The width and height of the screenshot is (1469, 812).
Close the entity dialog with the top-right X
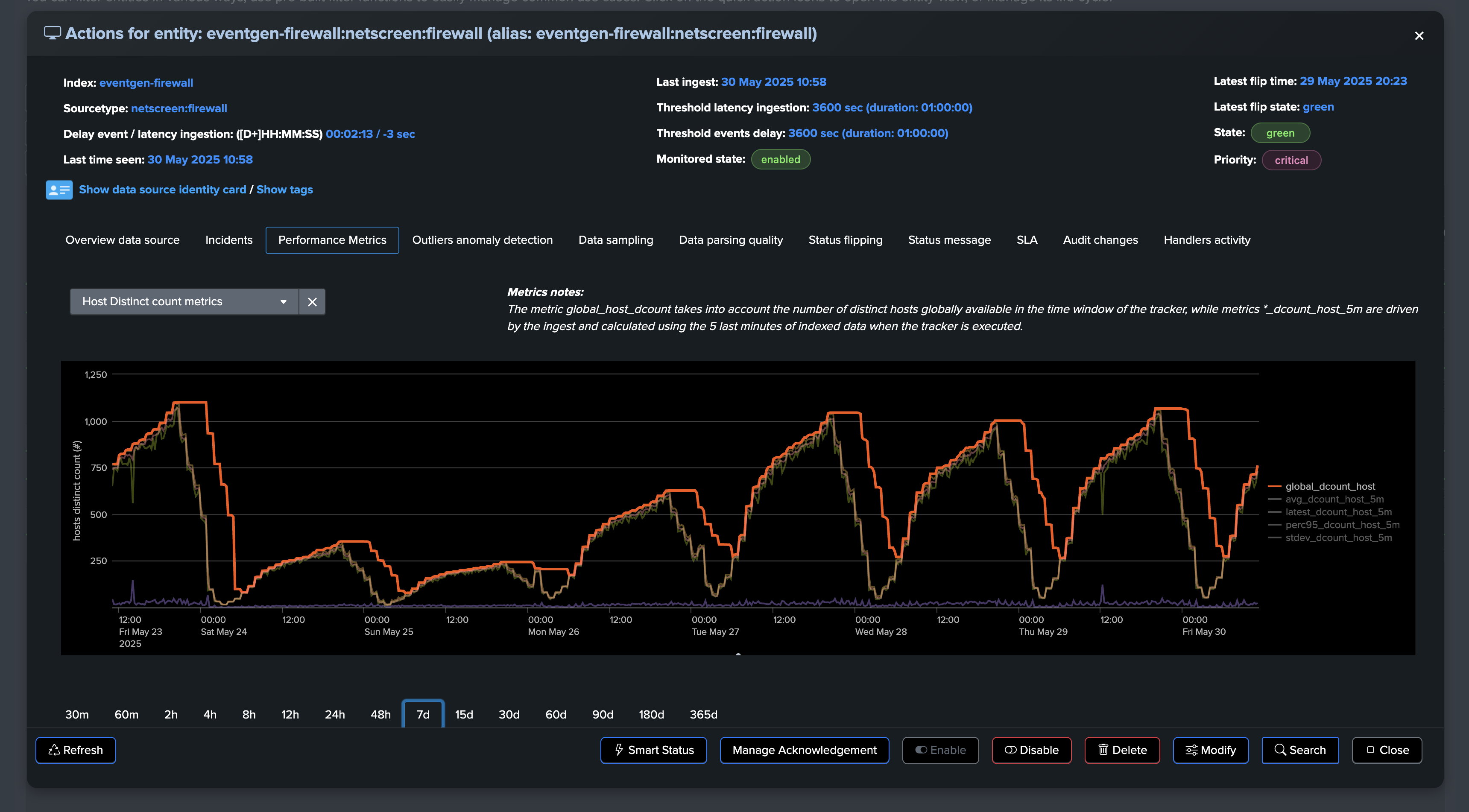click(x=1419, y=36)
